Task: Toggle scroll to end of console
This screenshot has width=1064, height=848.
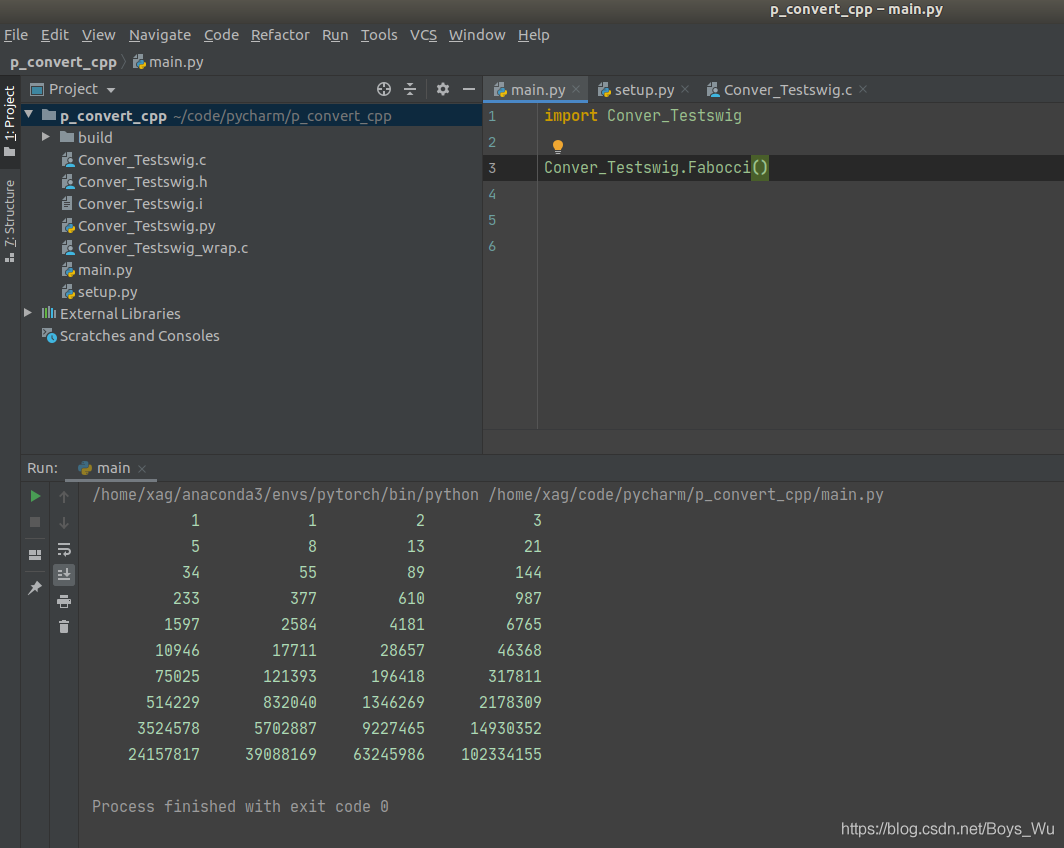Action: [64, 575]
